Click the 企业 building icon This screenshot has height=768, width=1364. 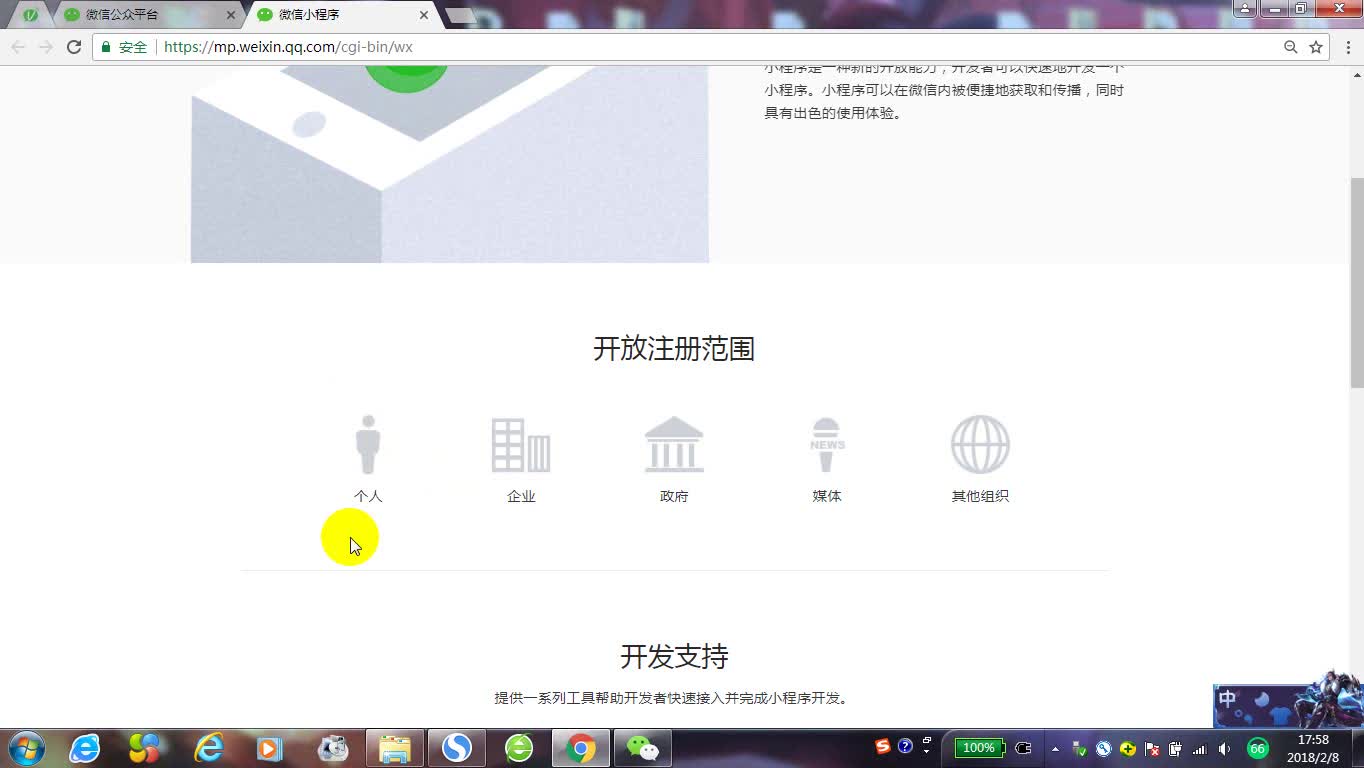pyautogui.click(x=521, y=443)
